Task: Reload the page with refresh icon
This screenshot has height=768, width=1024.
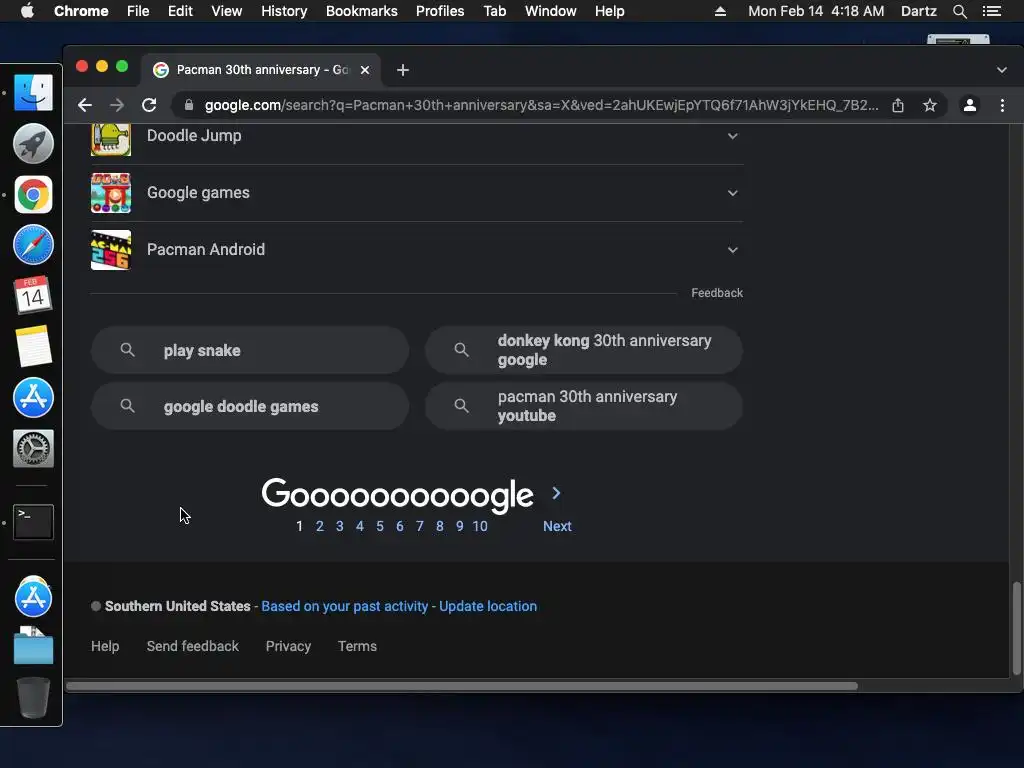Action: [x=149, y=105]
